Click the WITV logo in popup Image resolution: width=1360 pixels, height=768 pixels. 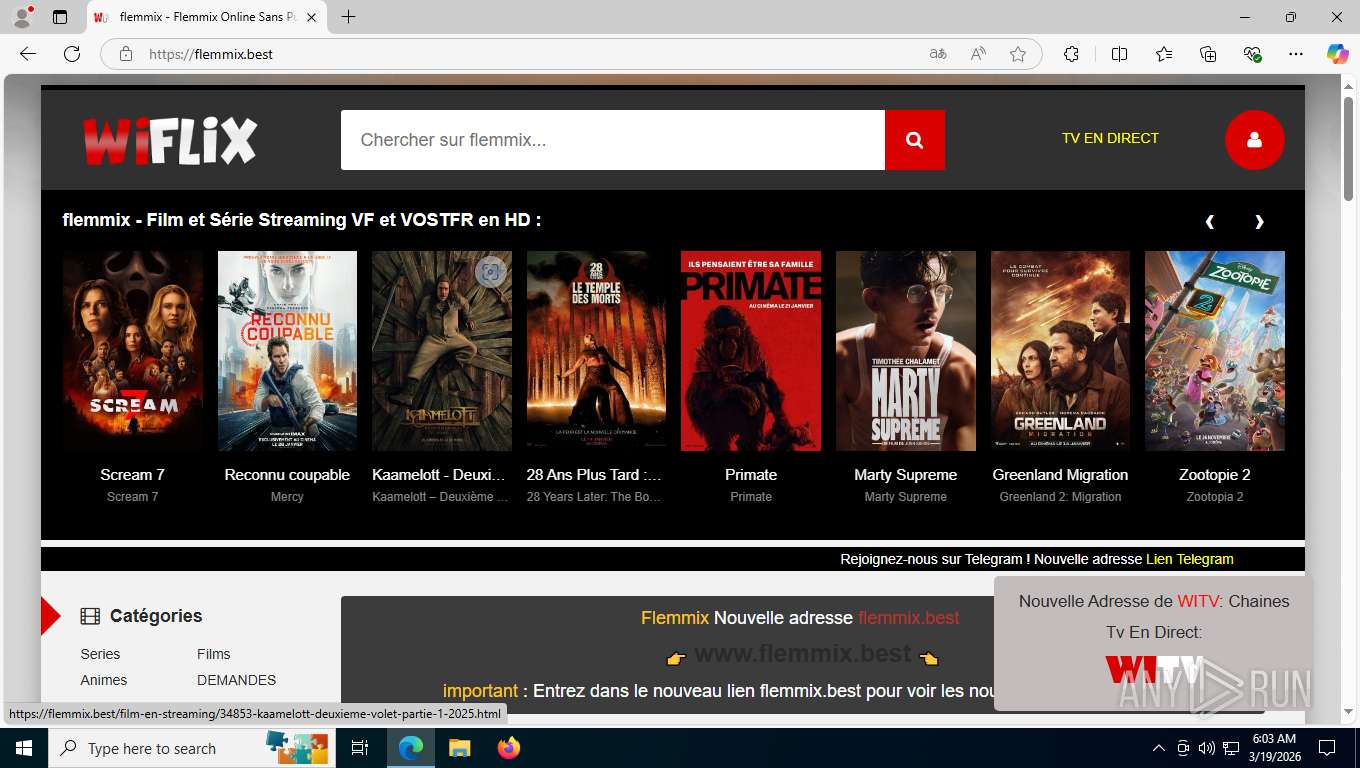[1154, 671]
